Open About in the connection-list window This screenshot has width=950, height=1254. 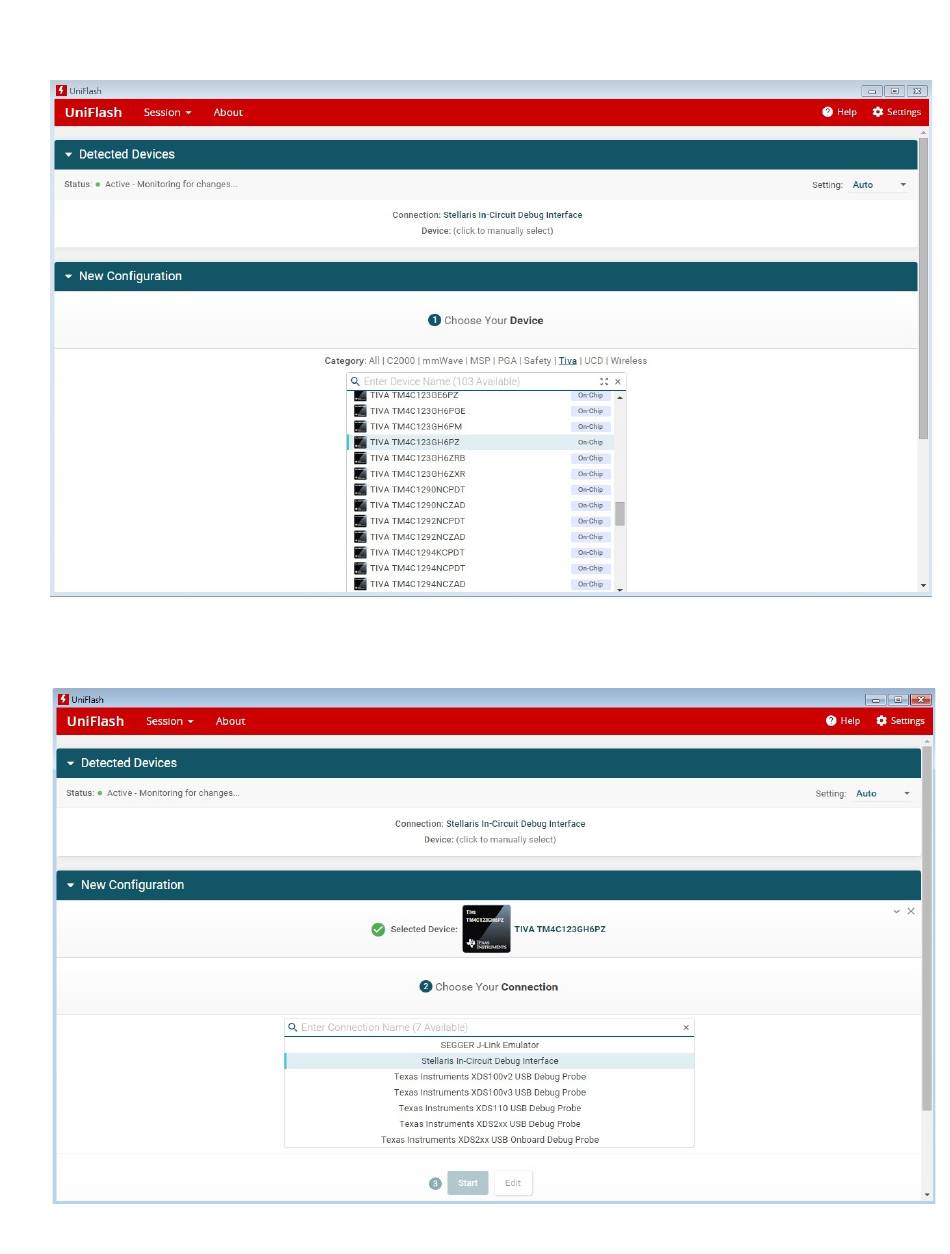[230, 721]
